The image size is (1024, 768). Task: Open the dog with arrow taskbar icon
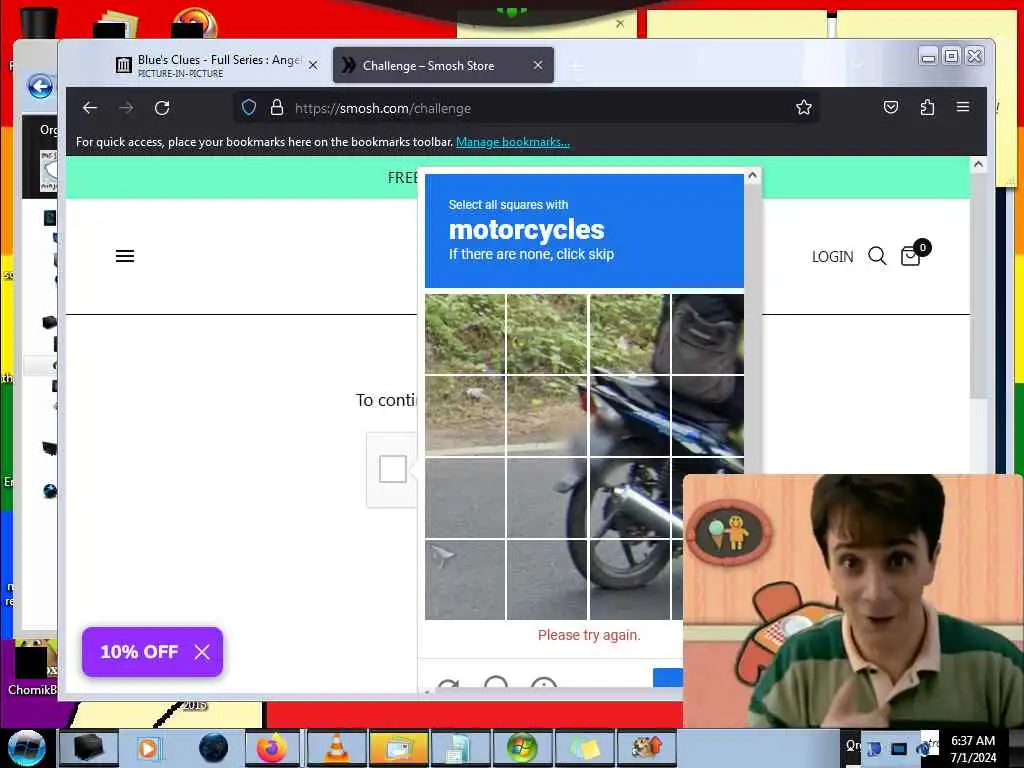tap(647, 748)
